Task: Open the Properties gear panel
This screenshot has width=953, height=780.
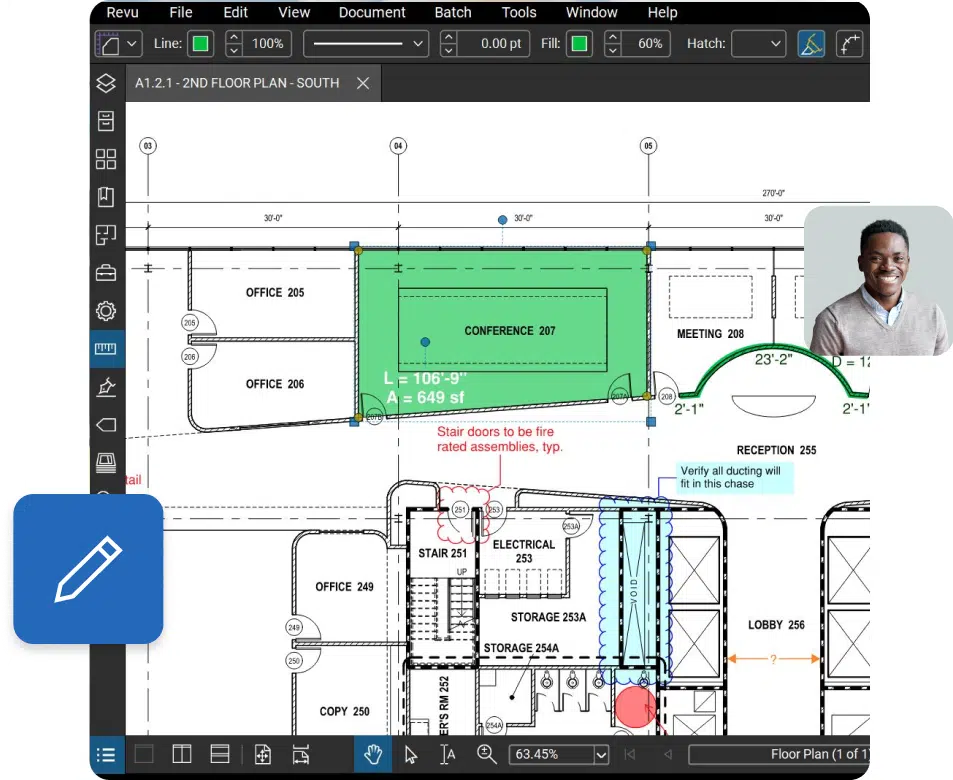Action: [106, 311]
